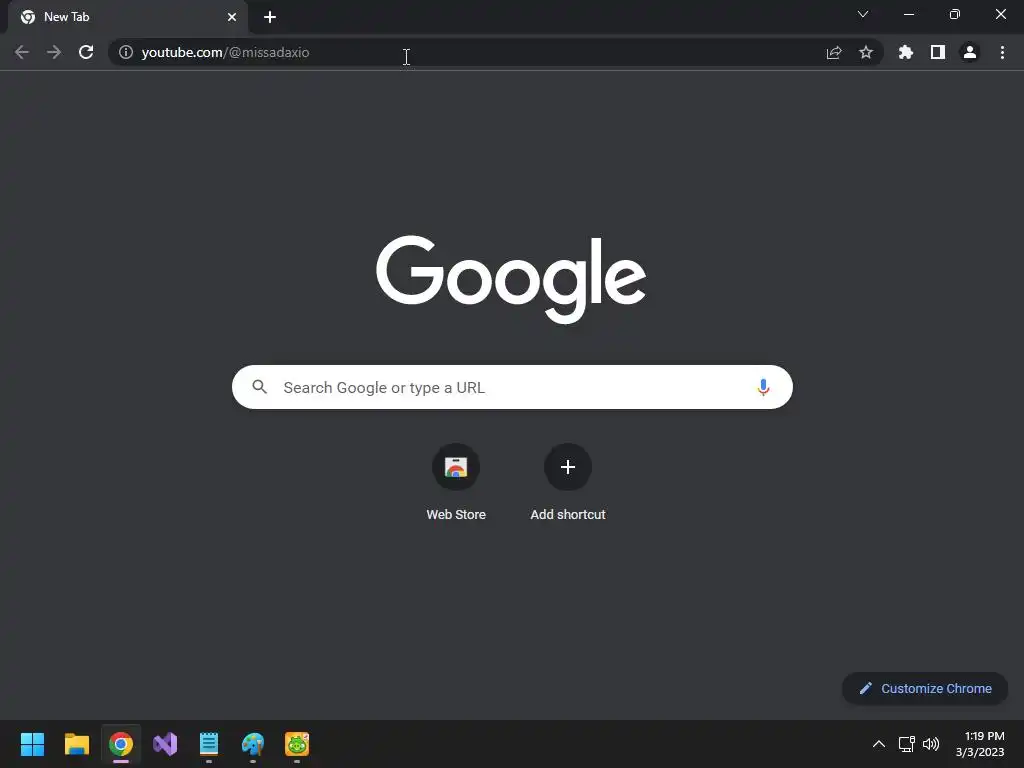The image size is (1024, 768).
Task: Click the Search Google or type a URL box
Action: click(x=512, y=387)
